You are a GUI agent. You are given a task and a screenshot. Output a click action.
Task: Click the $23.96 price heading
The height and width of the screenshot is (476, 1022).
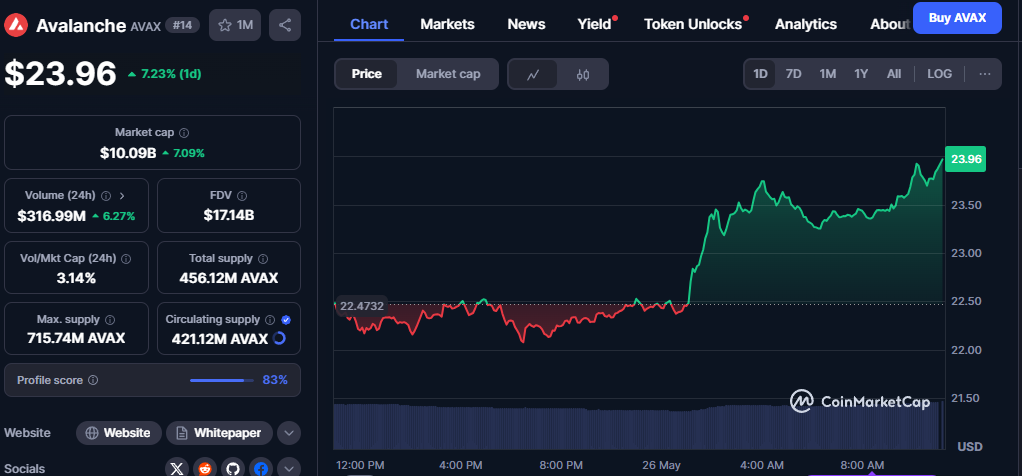60,74
